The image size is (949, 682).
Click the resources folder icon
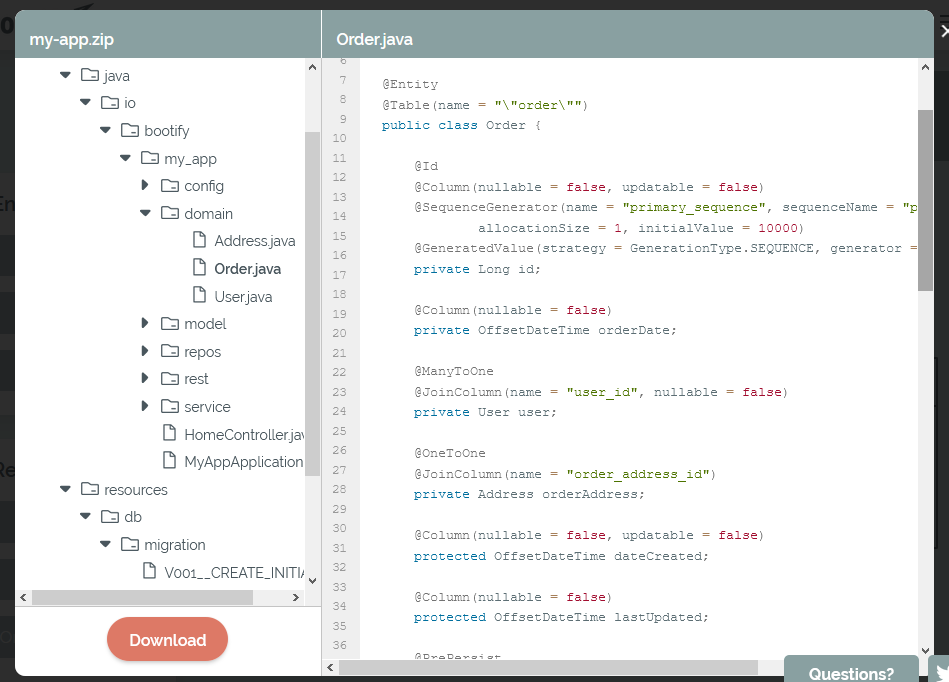pos(89,489)
